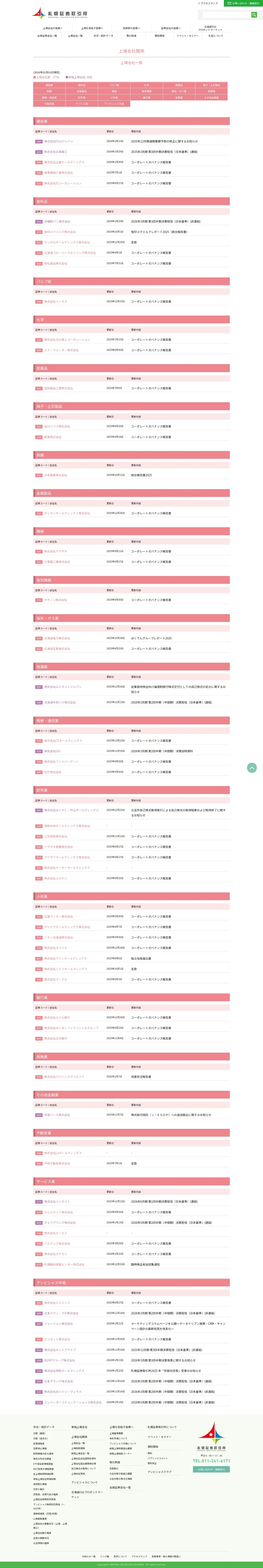Viewport: 263px width, 1568px height.
Task: Jump to 化学 using the industry filter button
Action: [x=147, y=85]
